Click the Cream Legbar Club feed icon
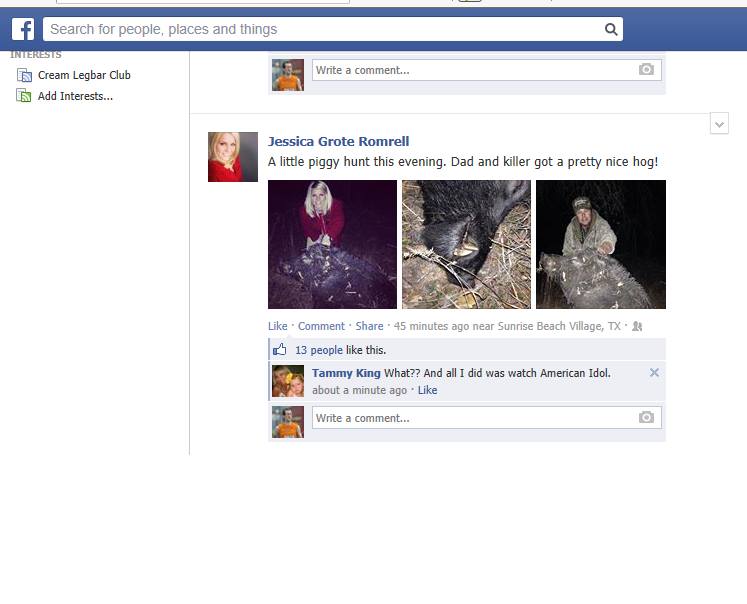747x604 pixels. (x=24, y=75)
